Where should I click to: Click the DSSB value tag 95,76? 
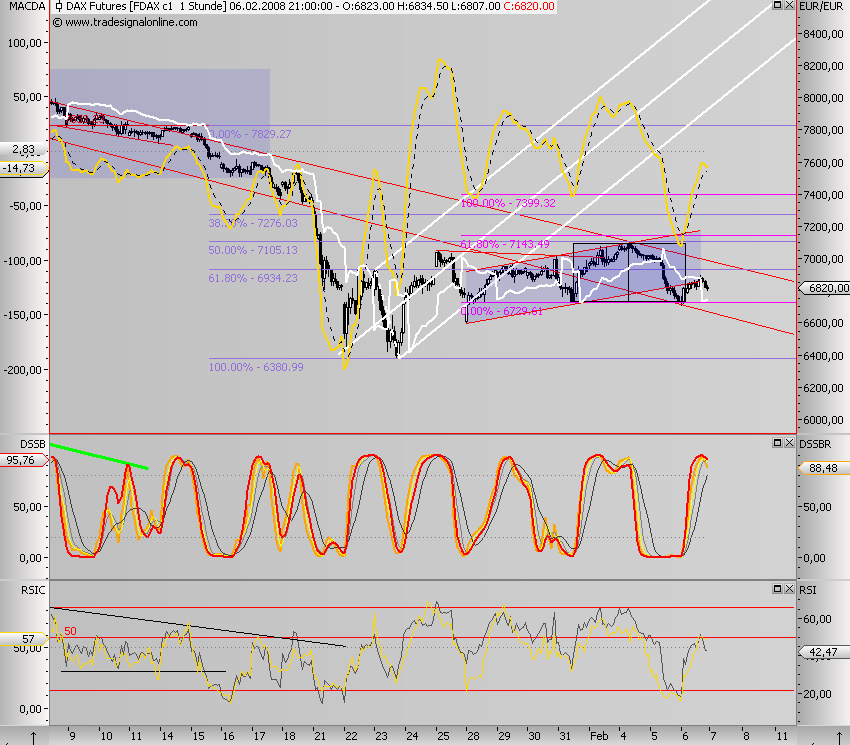pyautogui.click(x=22, y=460)
